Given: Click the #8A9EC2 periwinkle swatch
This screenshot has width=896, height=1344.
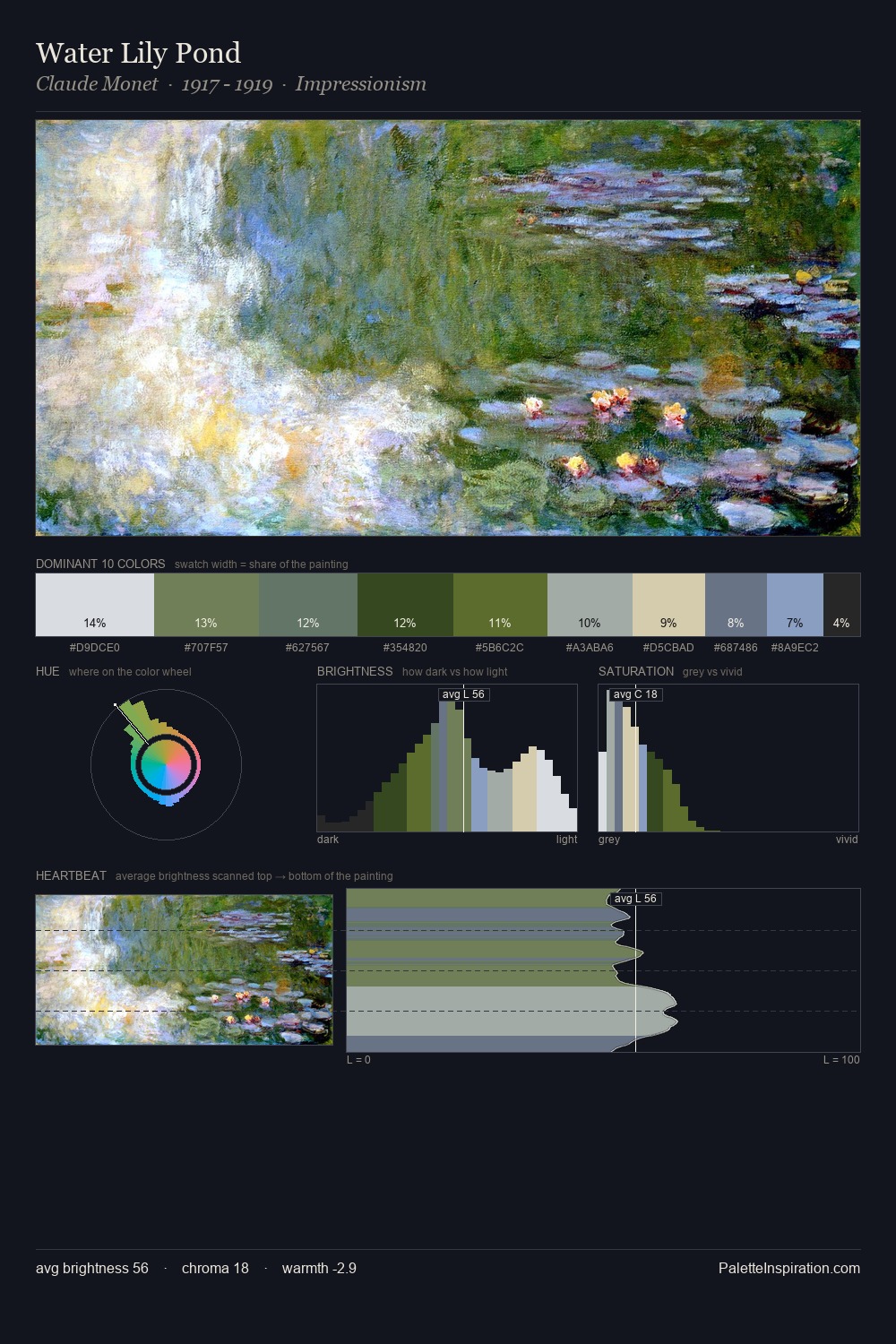Looking at the screenshot, I should (x=795, y=605).
